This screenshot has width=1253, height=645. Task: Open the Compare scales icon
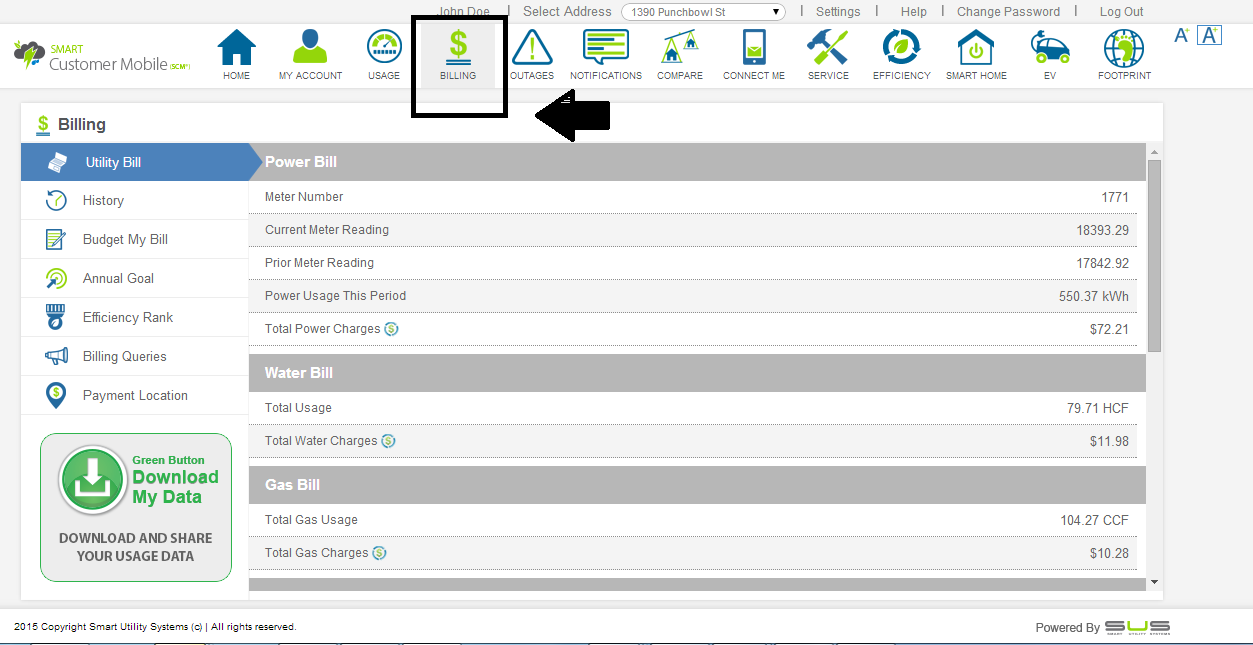click(680, 54)
